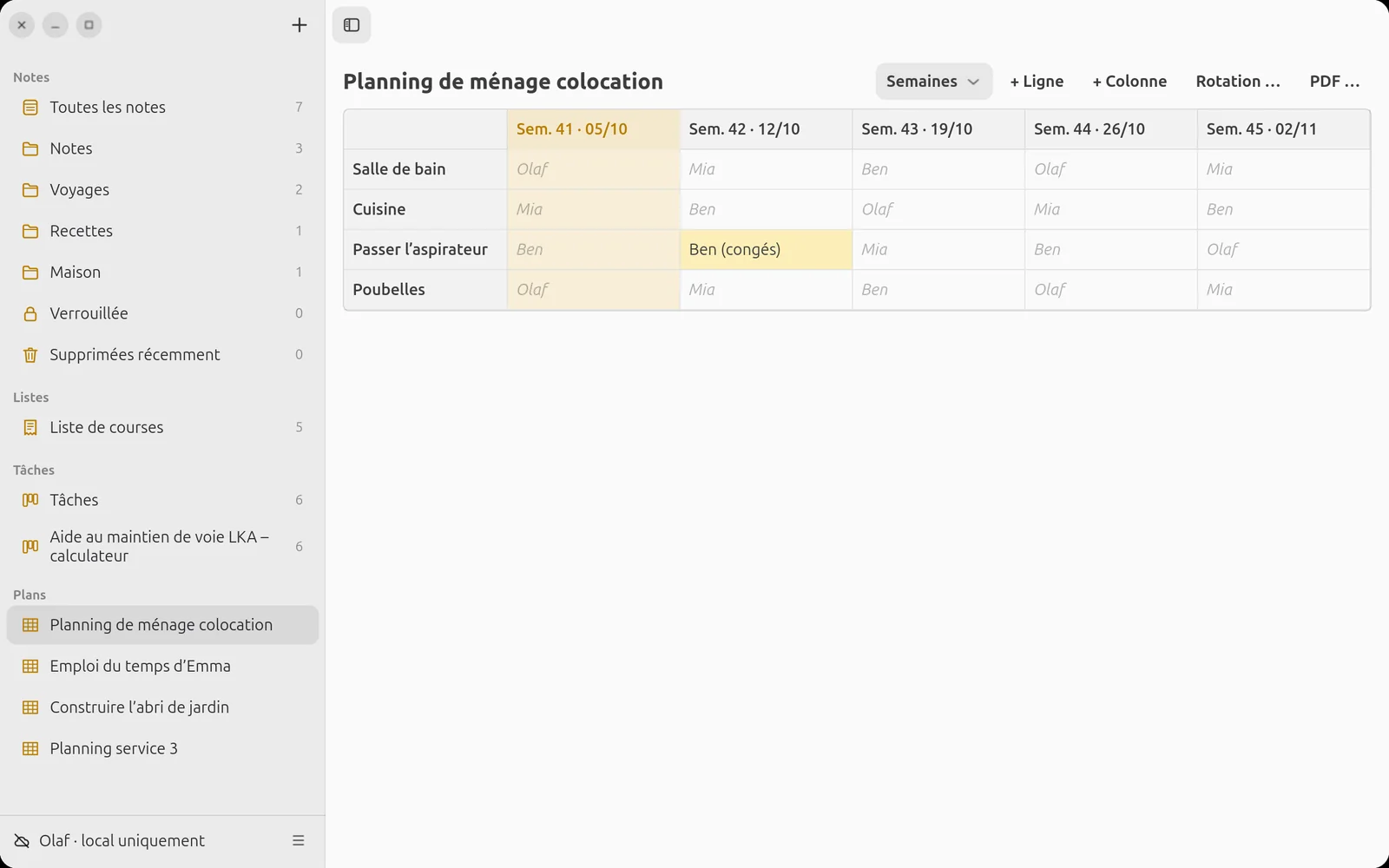Open the hamburger menu next to Olaf
The width and height of the screenshot is (1389, 868).
coord(299,840)
